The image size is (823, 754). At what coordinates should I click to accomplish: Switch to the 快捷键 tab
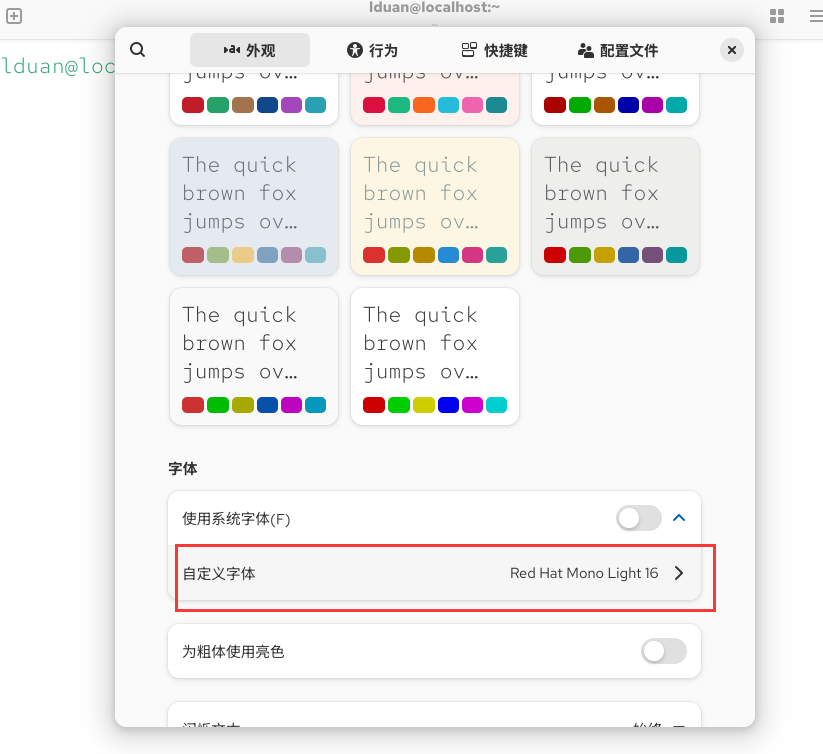pos(494,50)
